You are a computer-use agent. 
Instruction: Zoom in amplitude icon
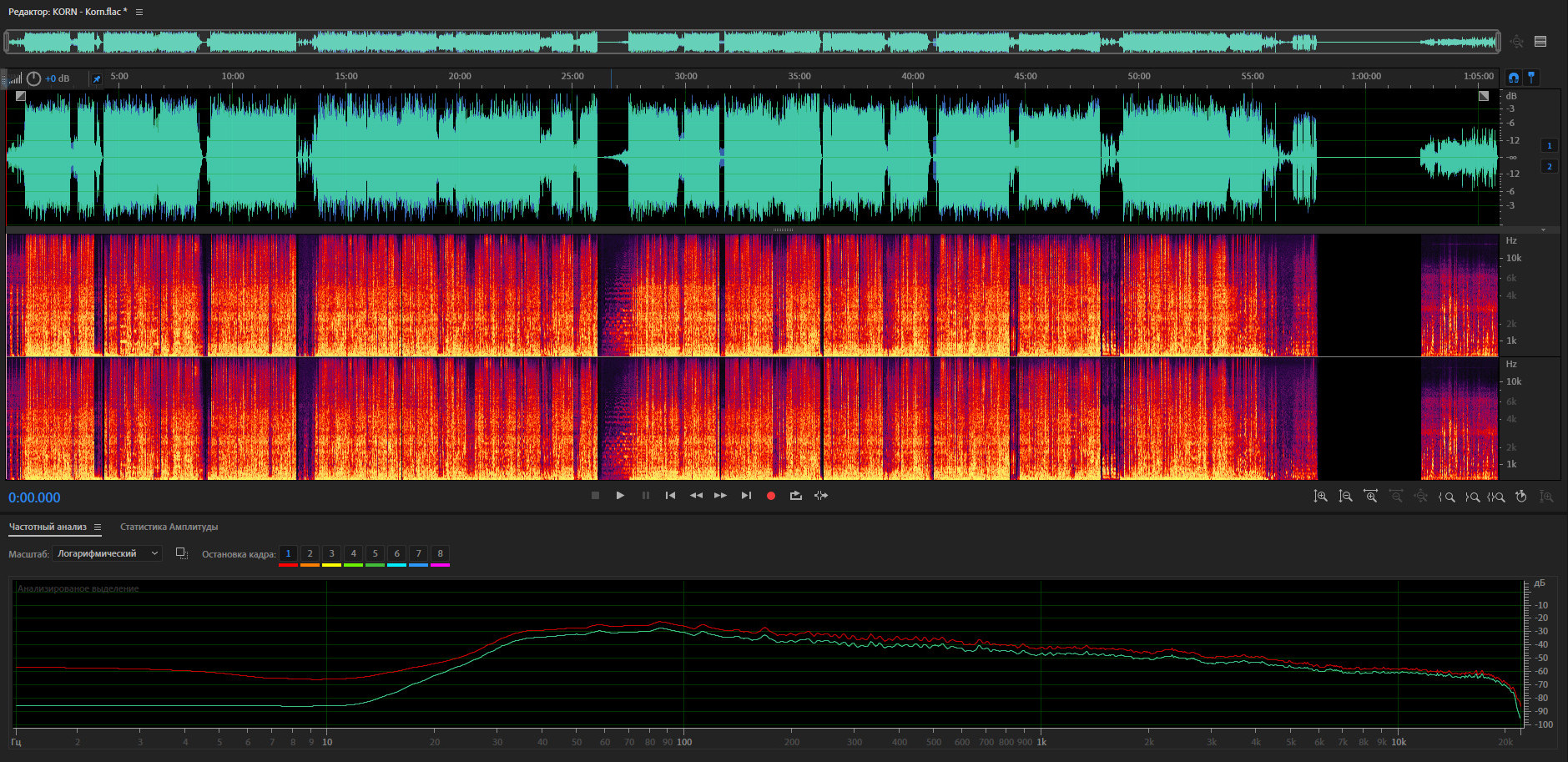pos(1320,497)
